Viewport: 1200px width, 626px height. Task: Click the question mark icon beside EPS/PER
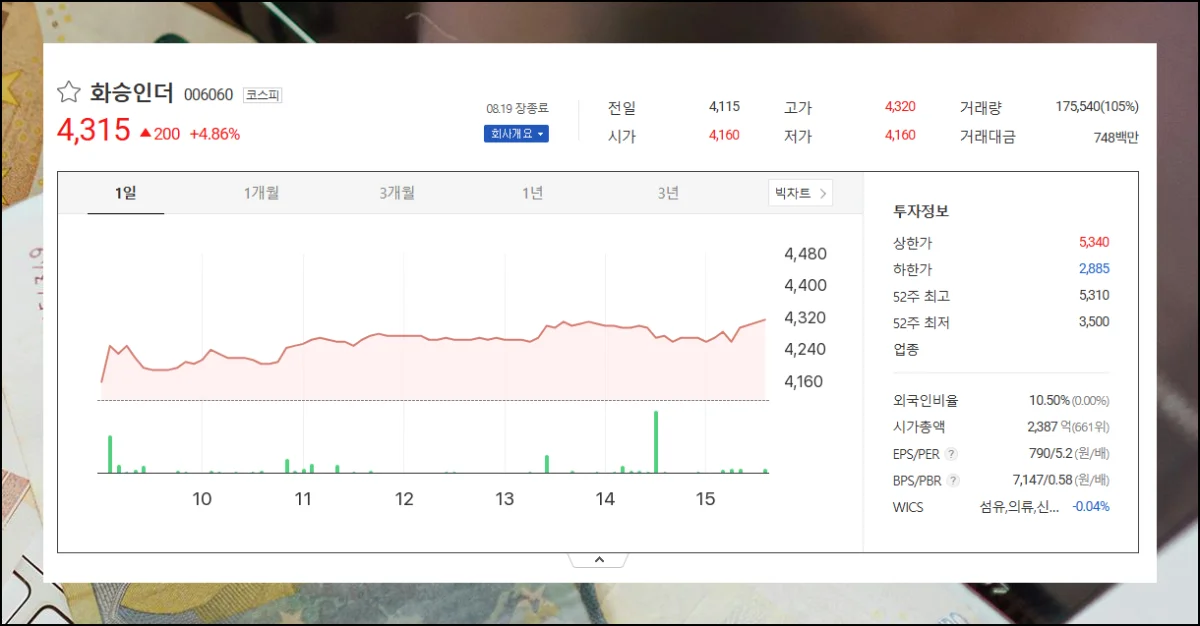tap(951, 454)
